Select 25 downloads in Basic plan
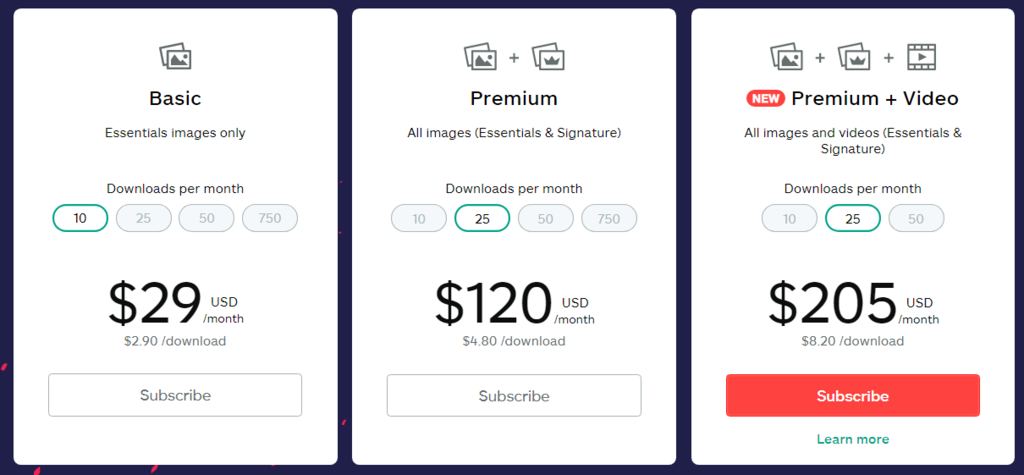 [x=144, y=218]
